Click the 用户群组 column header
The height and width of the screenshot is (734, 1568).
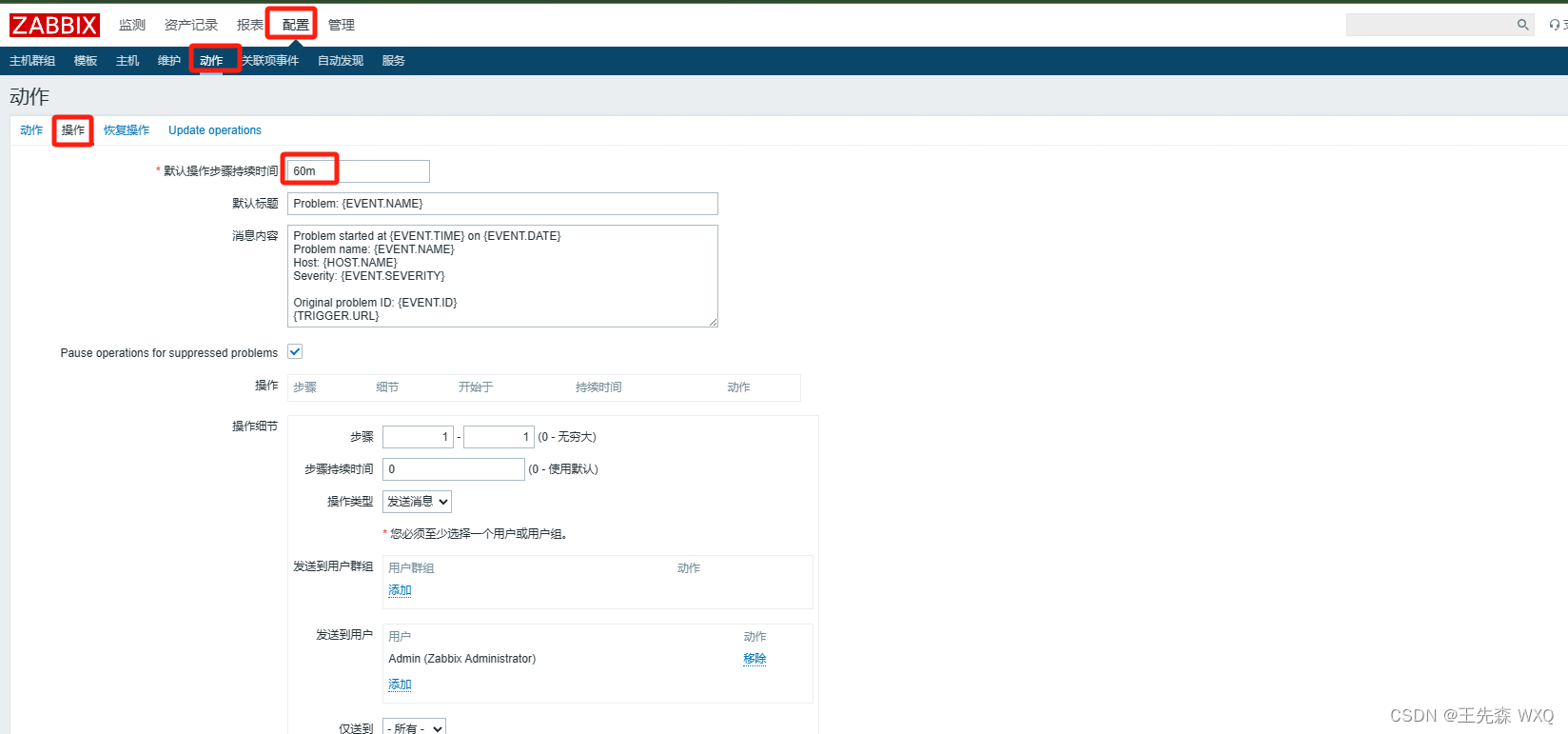411,568
